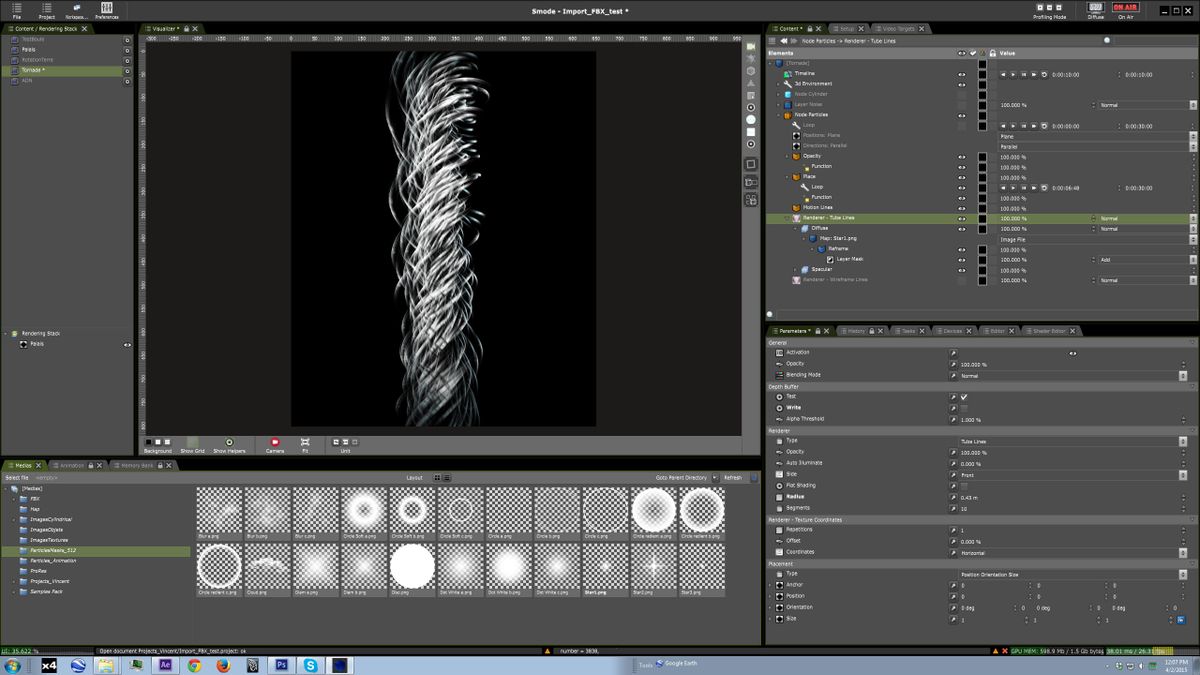Screen dimensions: 1200x675
Task: Open the Renderer Type dropdown (Tube Lines)
Action: pos(1073,441)
